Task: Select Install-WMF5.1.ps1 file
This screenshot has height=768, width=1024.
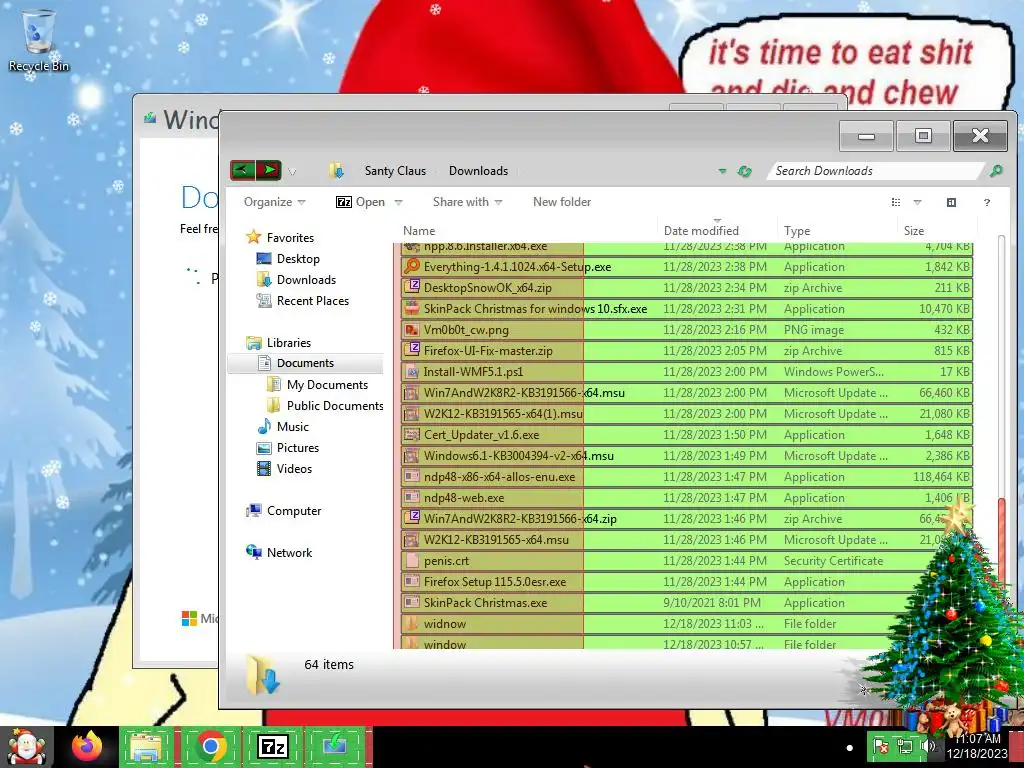Action: coord(686,372)
